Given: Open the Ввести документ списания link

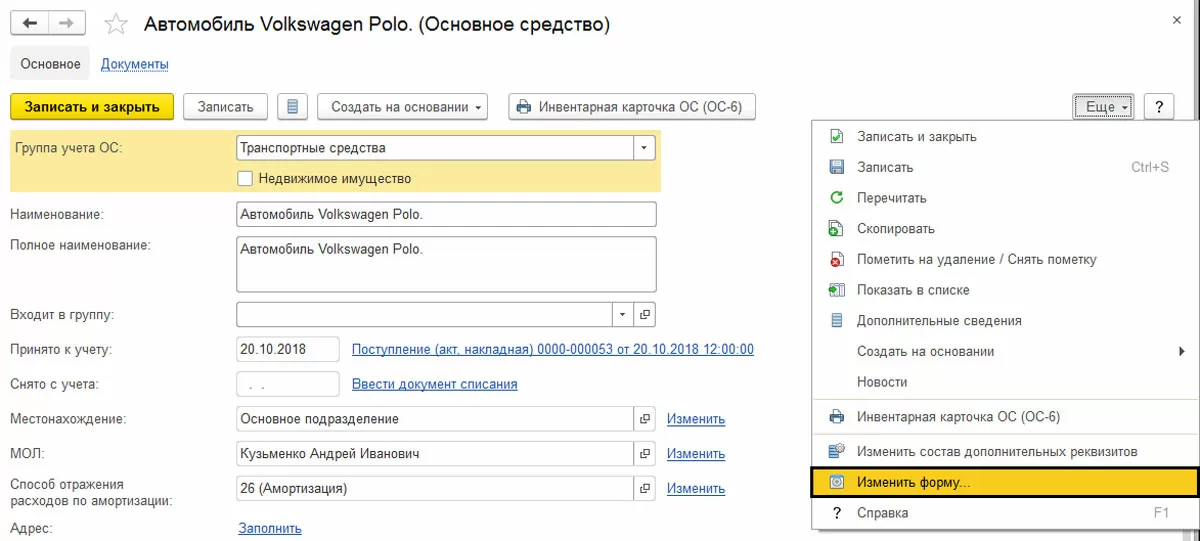Looking at the screenshot, I should pos(434,384).
